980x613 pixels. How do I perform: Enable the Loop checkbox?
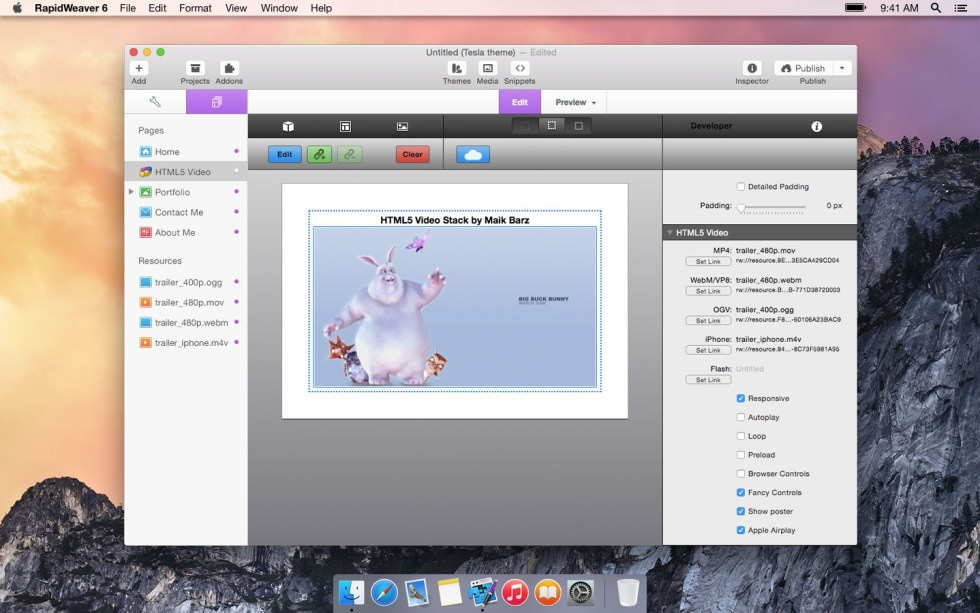pyautogui.click(x=741, y=436)
